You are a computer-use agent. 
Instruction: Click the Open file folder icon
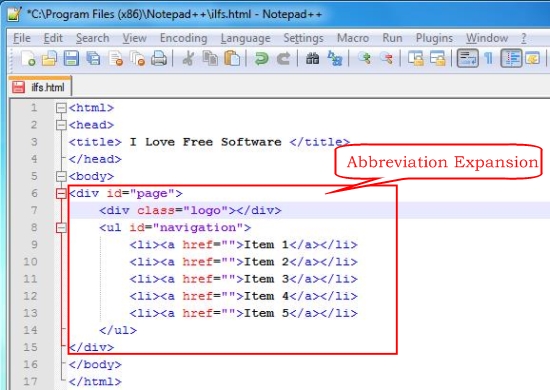coord(49,58)
